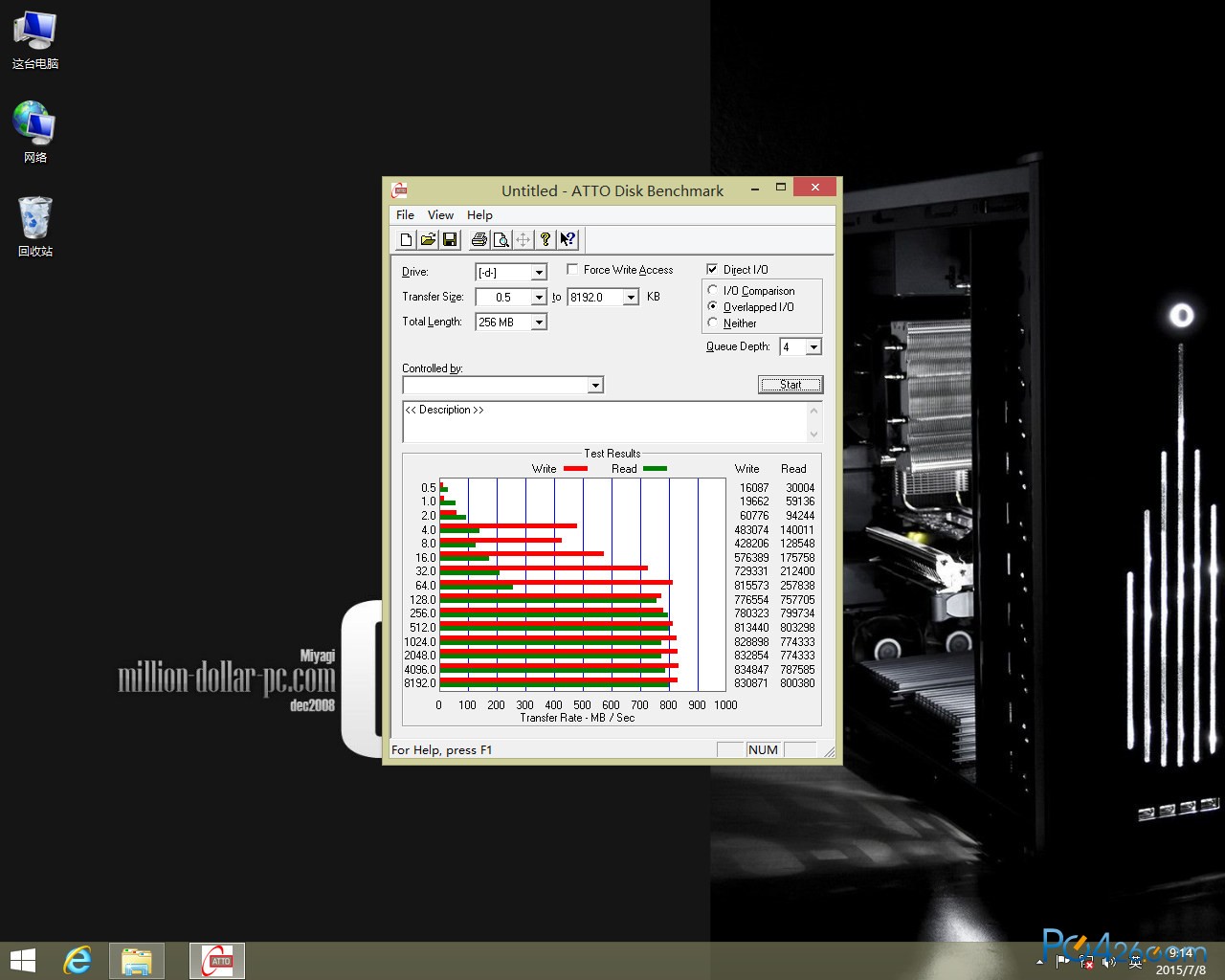Click the ATTO icon in the title bar
The height and width of the screenshot is (980, 1225).
point(400,190)
